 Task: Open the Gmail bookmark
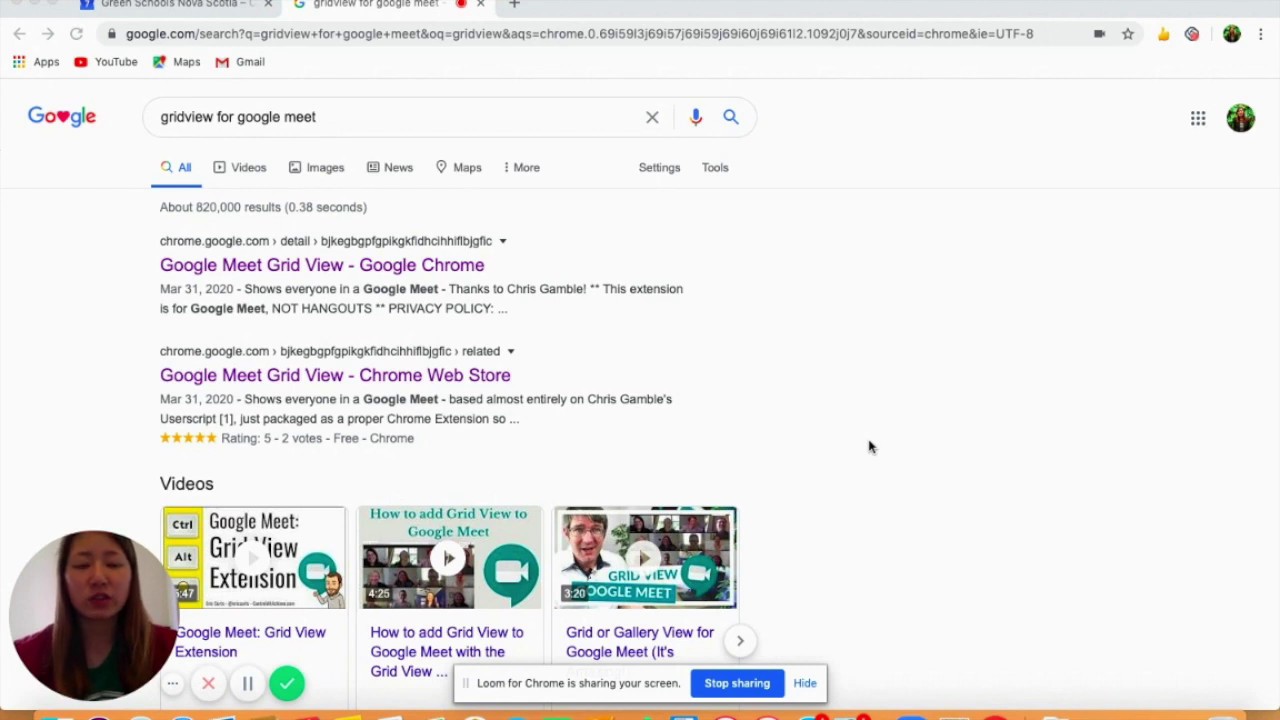(240, 62)
